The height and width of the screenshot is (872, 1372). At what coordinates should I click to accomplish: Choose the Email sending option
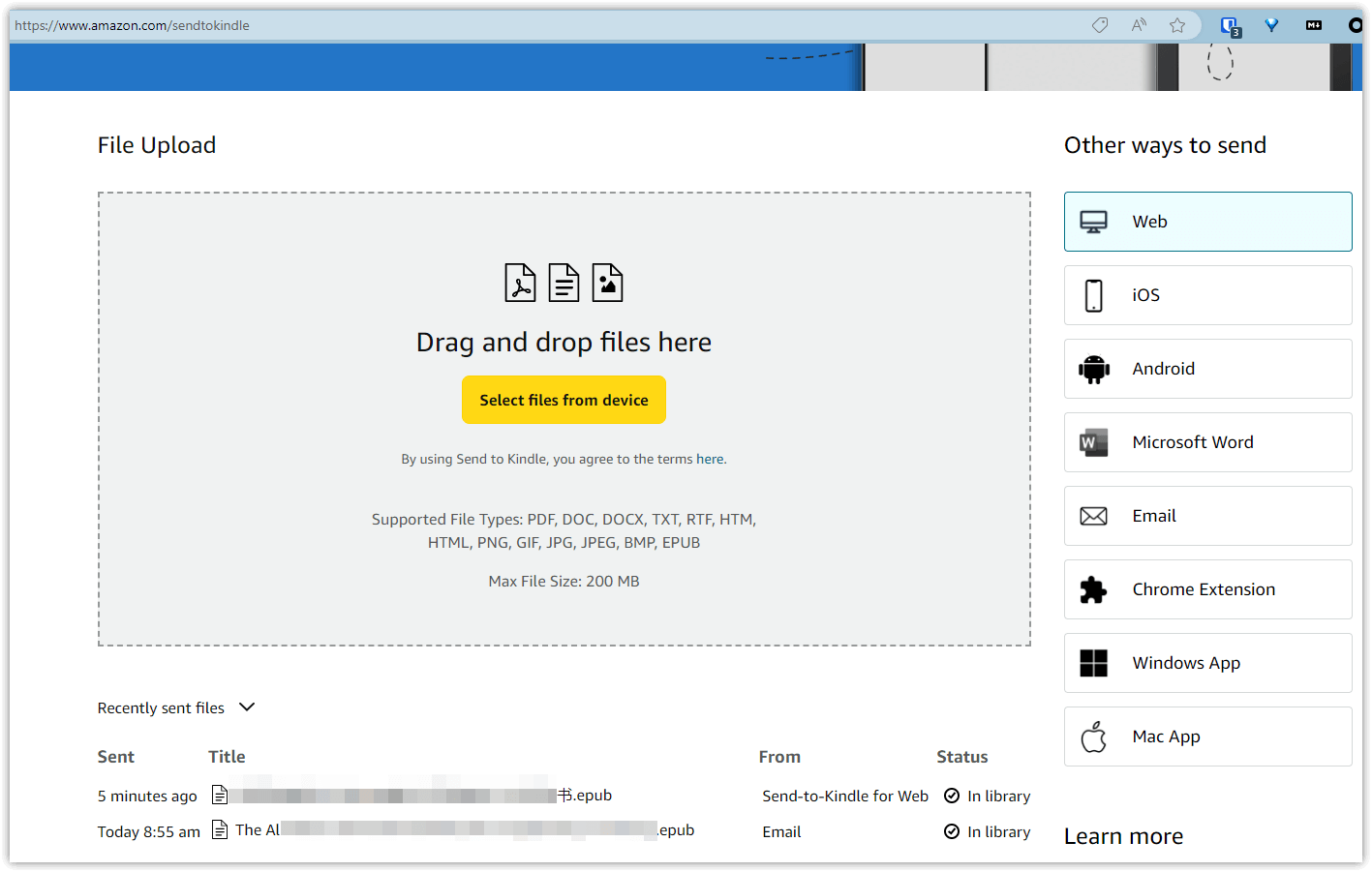(x=1207, y=516)
